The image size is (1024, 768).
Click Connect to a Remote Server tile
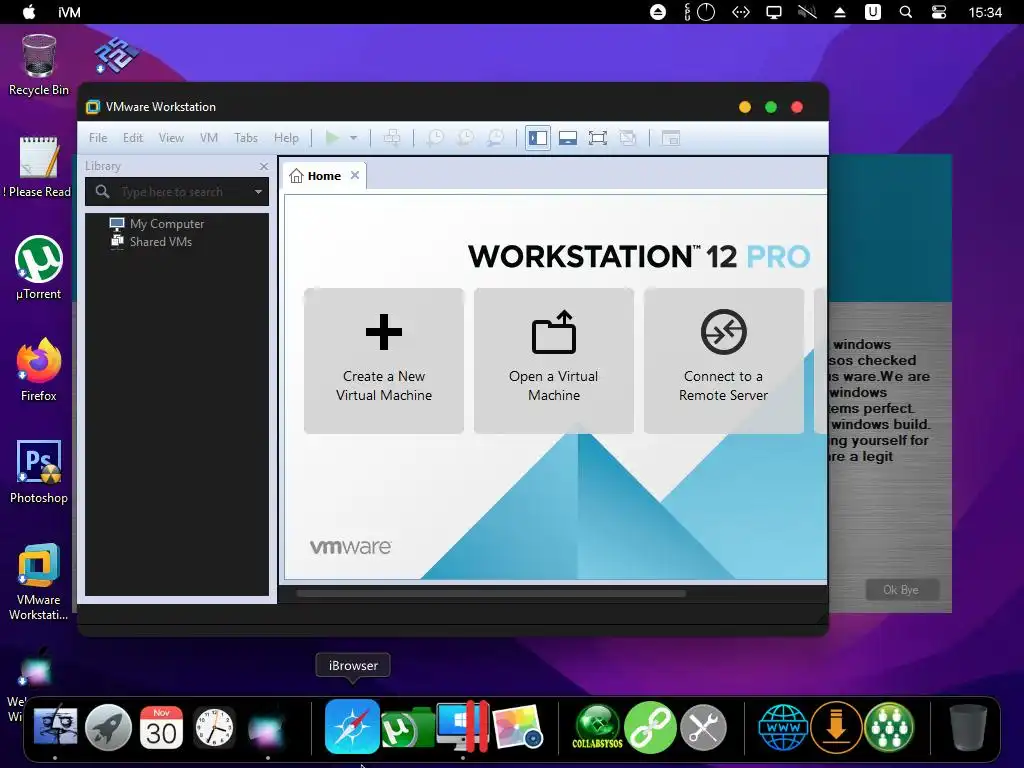(724, 360)
